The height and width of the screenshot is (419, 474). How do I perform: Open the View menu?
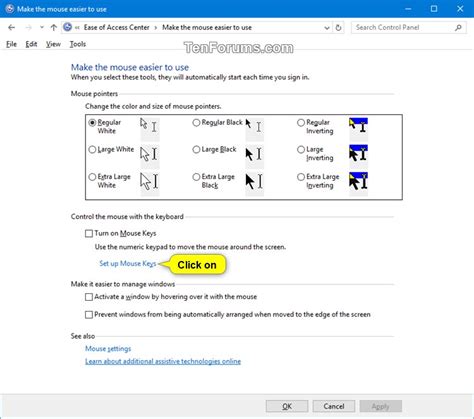(x=53, y=44)
